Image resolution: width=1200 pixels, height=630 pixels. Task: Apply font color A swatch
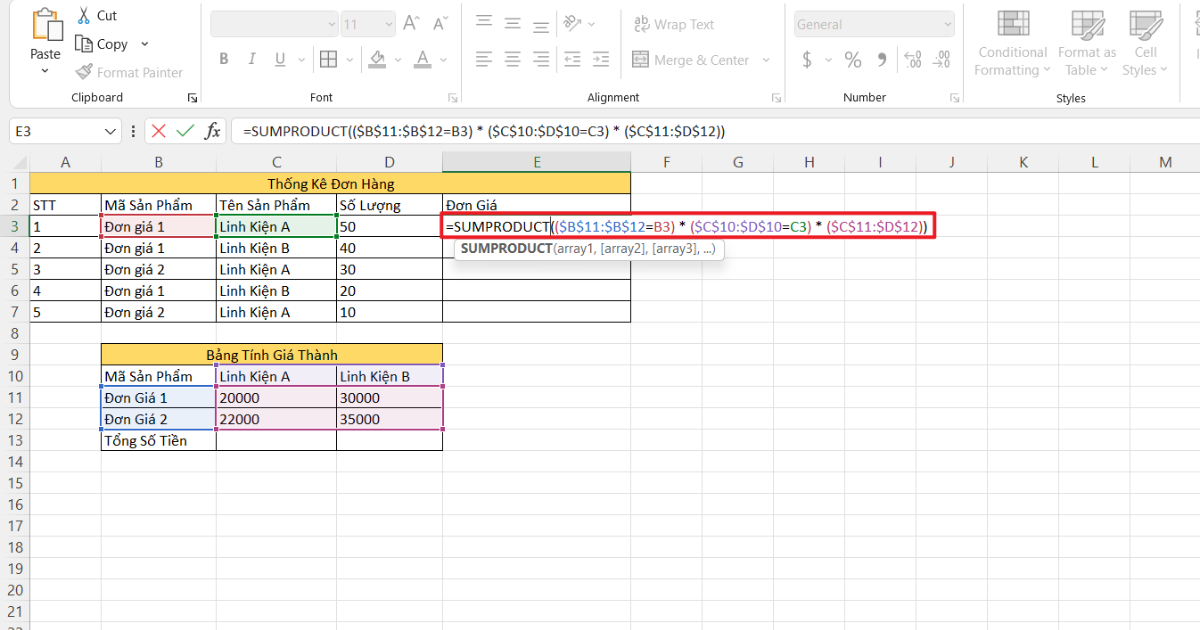[423, 60]
